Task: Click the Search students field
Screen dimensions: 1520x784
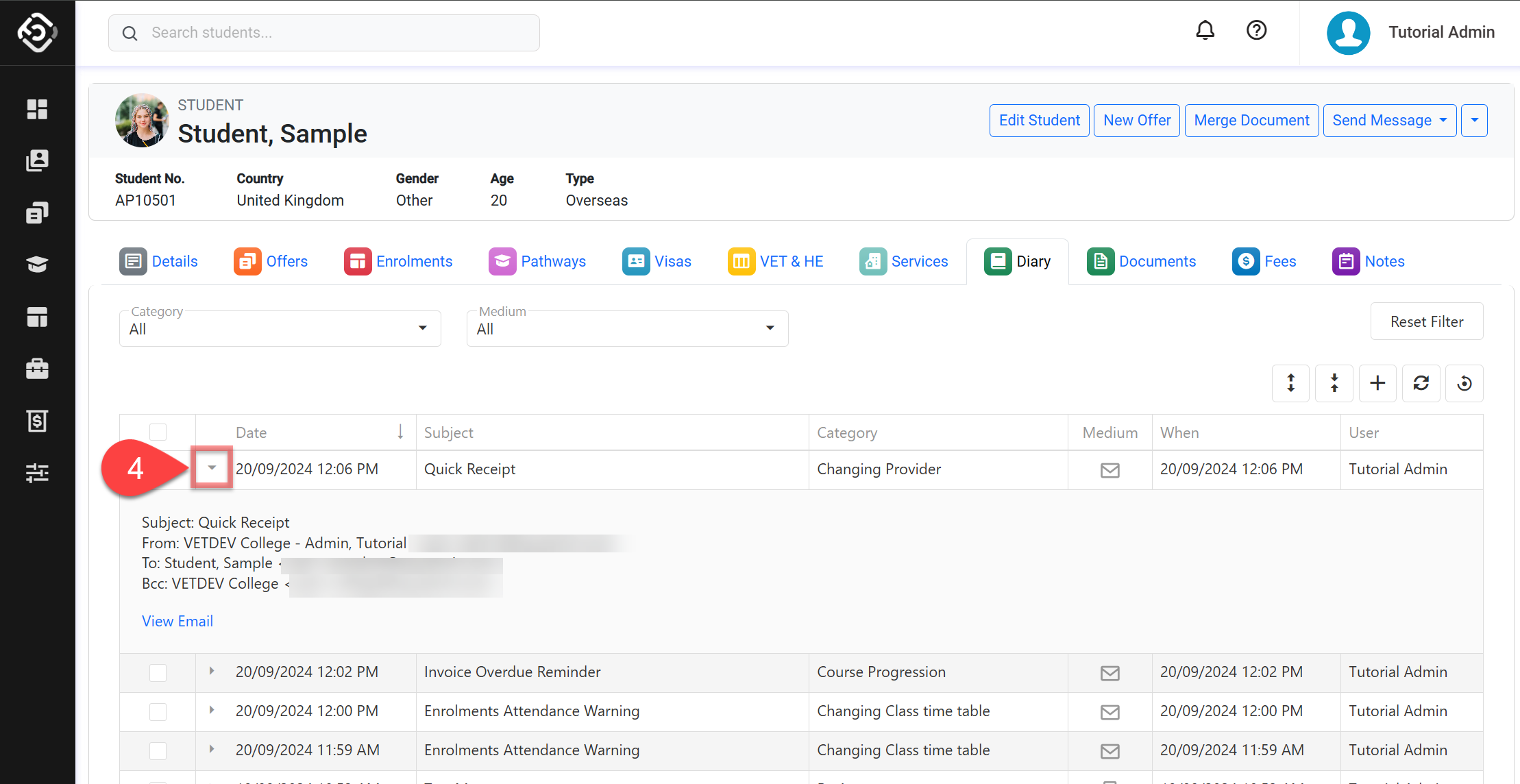Action: (x=324, y=33)
